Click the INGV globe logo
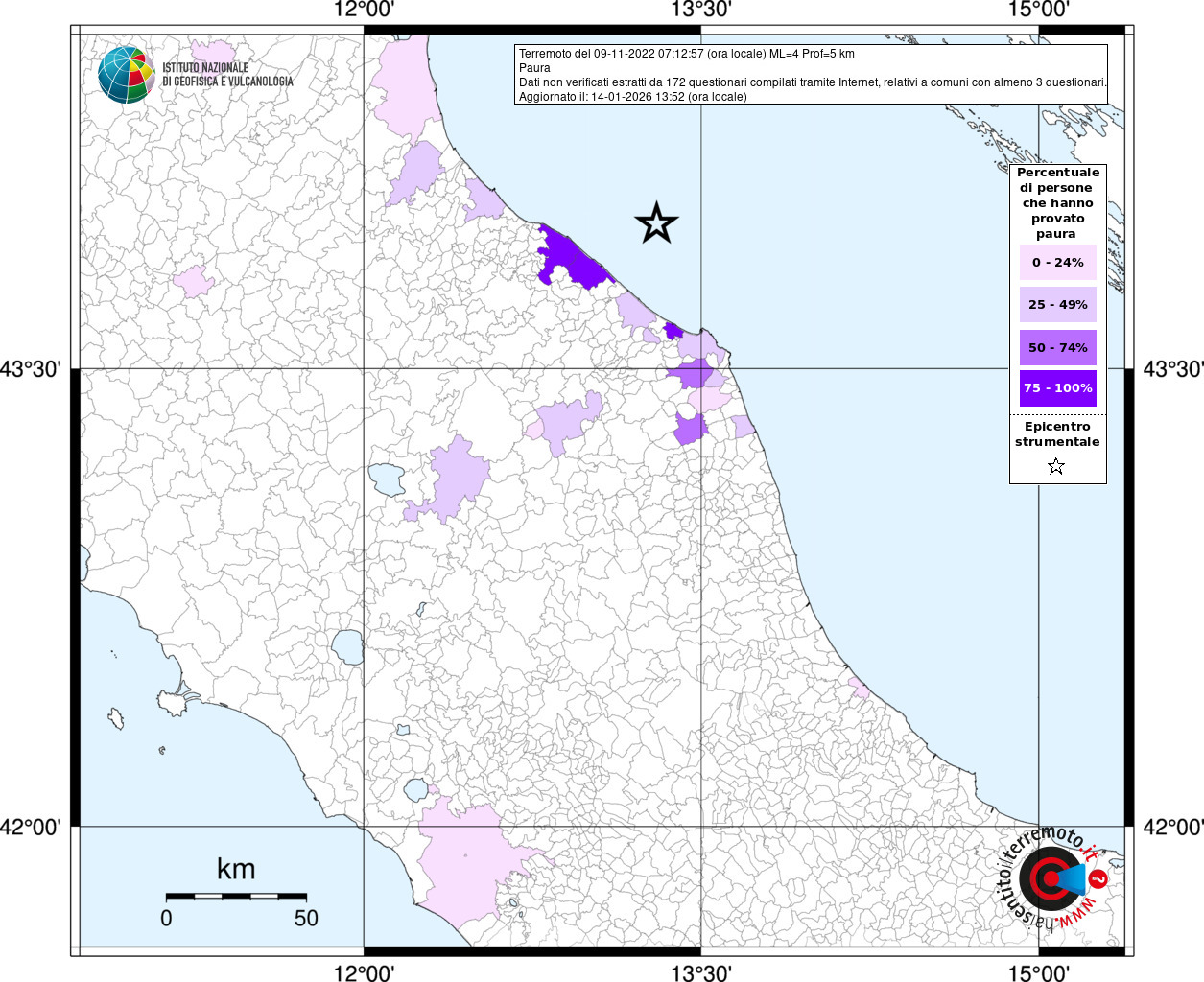 (126, 75)
